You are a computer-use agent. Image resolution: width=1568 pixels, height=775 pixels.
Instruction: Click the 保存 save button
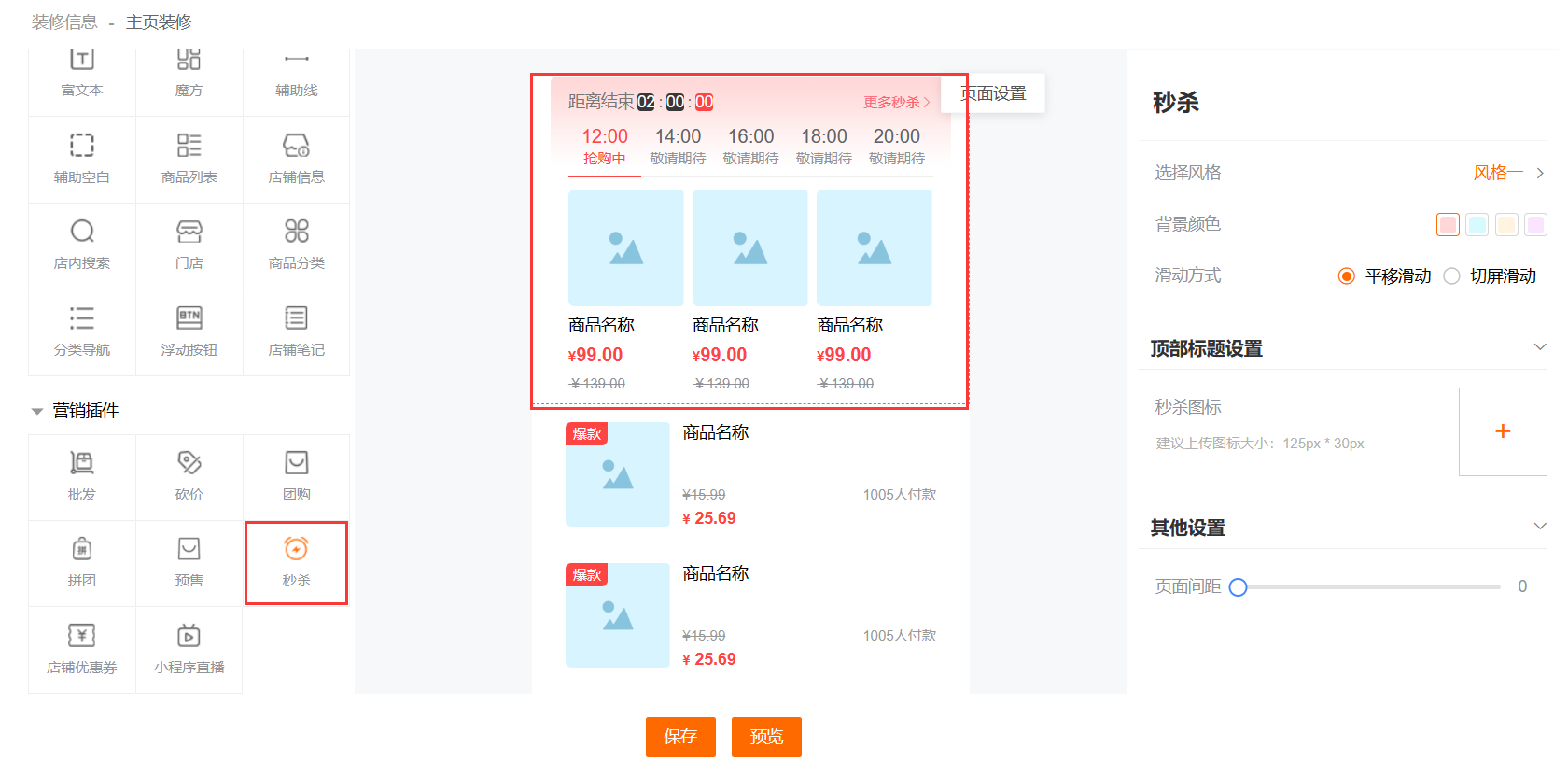pos(680,737)
